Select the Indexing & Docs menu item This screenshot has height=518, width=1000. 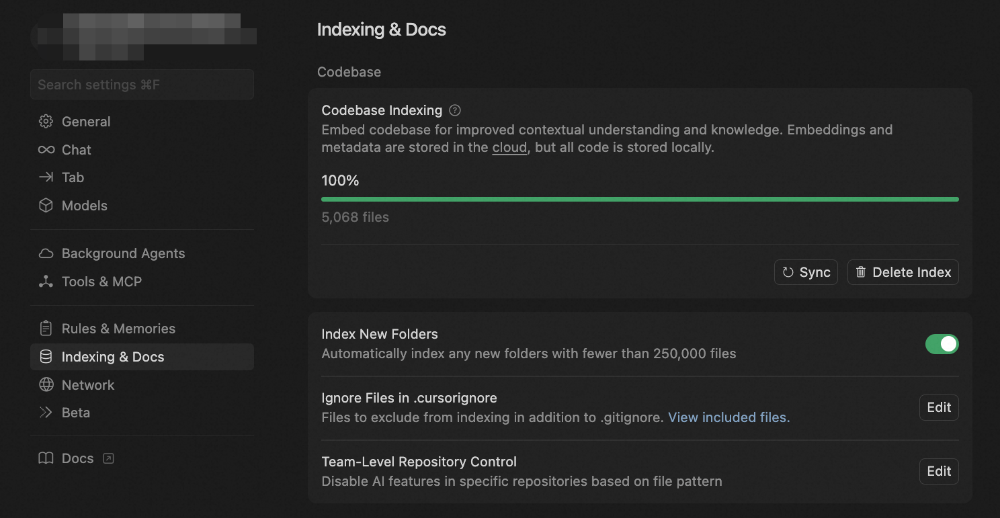(142, 357)
